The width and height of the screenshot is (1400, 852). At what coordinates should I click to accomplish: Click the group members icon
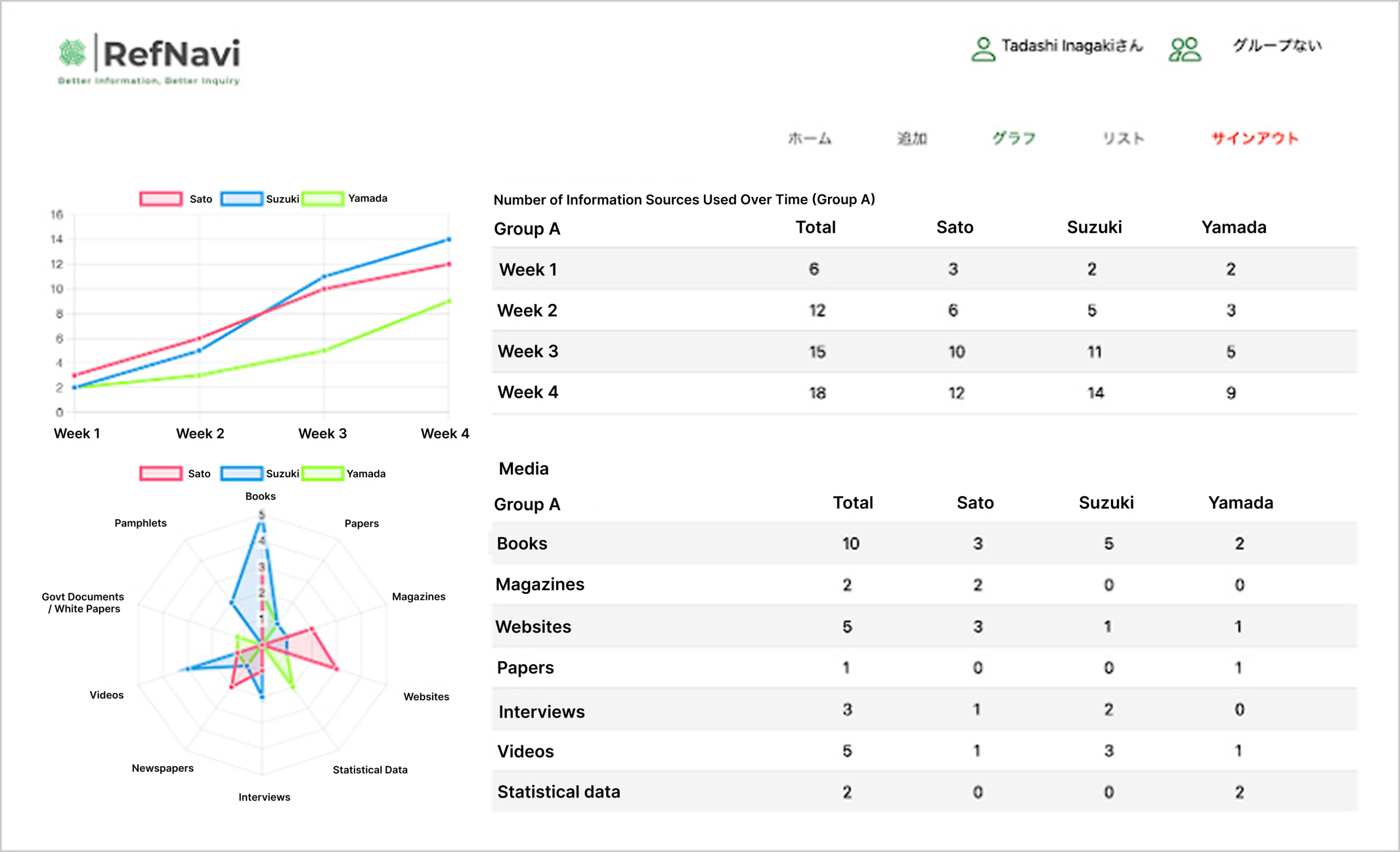pyautogui.click(x=1185, y=49)
